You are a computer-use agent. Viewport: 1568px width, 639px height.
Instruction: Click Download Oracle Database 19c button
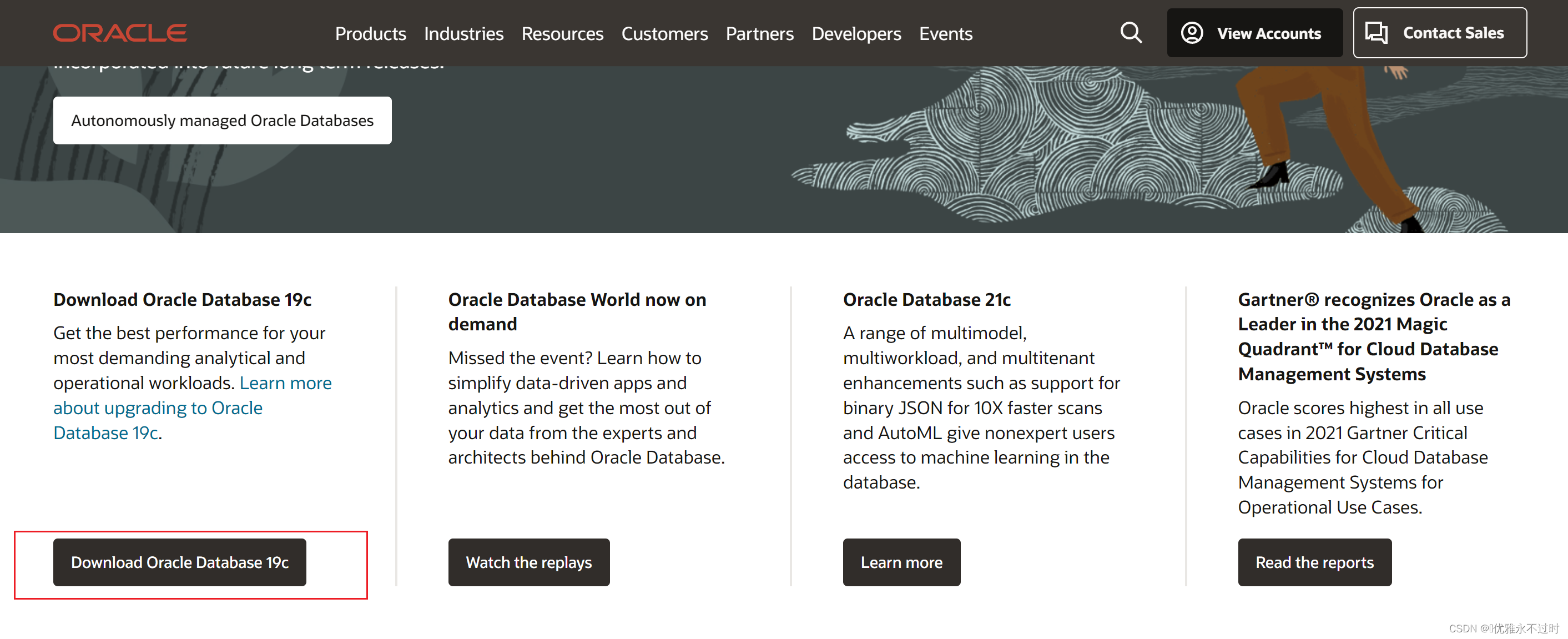[x=180, y=562]
